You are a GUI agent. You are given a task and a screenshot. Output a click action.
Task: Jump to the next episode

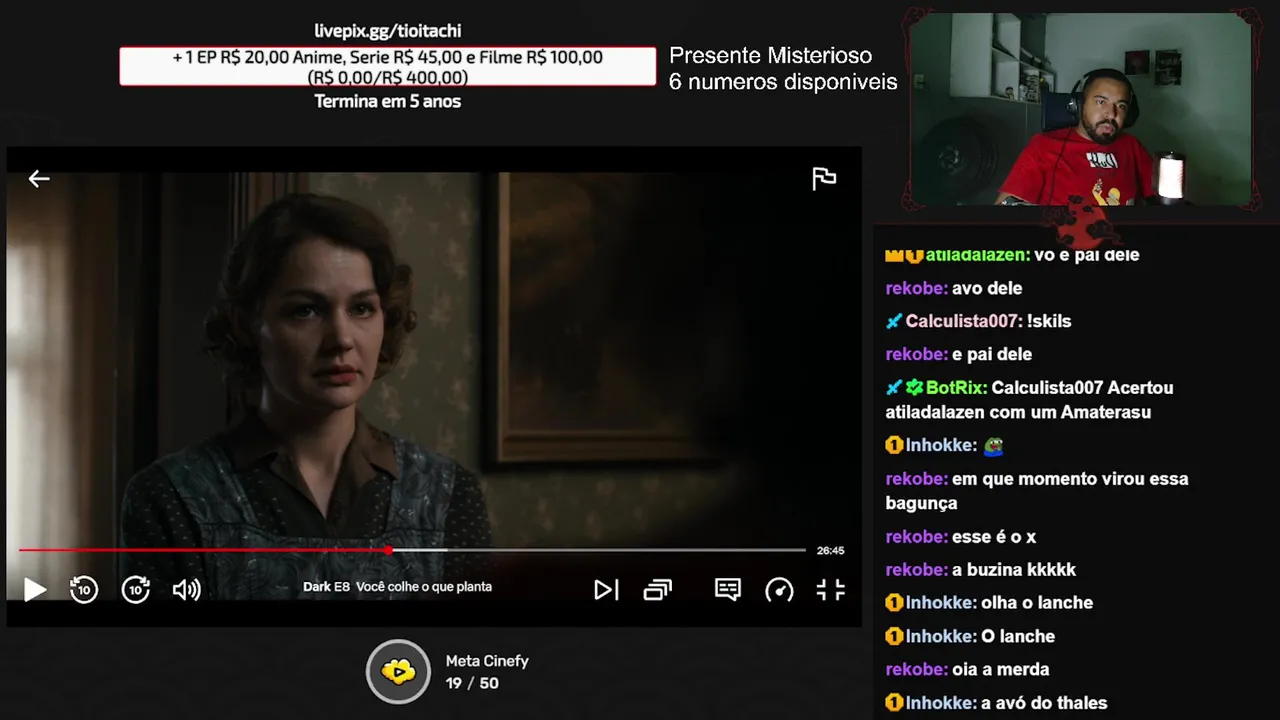[606, 590]
